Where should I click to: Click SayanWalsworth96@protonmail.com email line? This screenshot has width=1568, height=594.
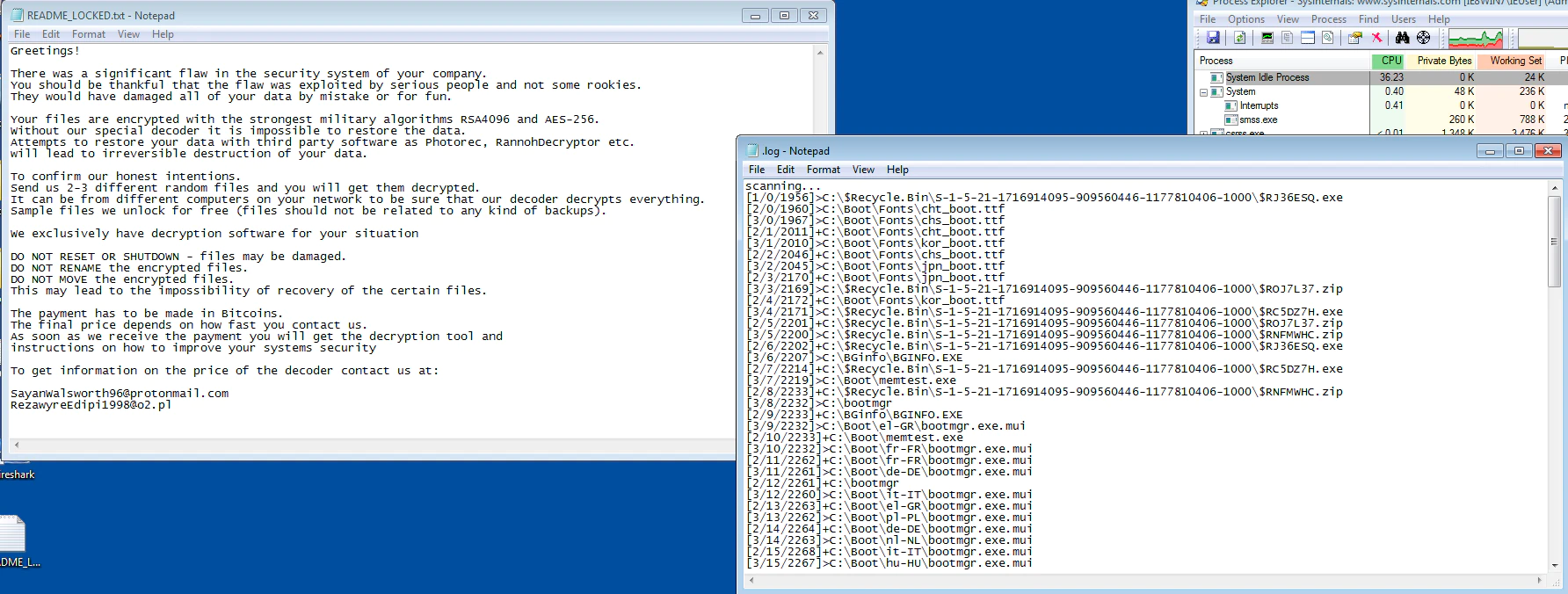coord(120,394)
